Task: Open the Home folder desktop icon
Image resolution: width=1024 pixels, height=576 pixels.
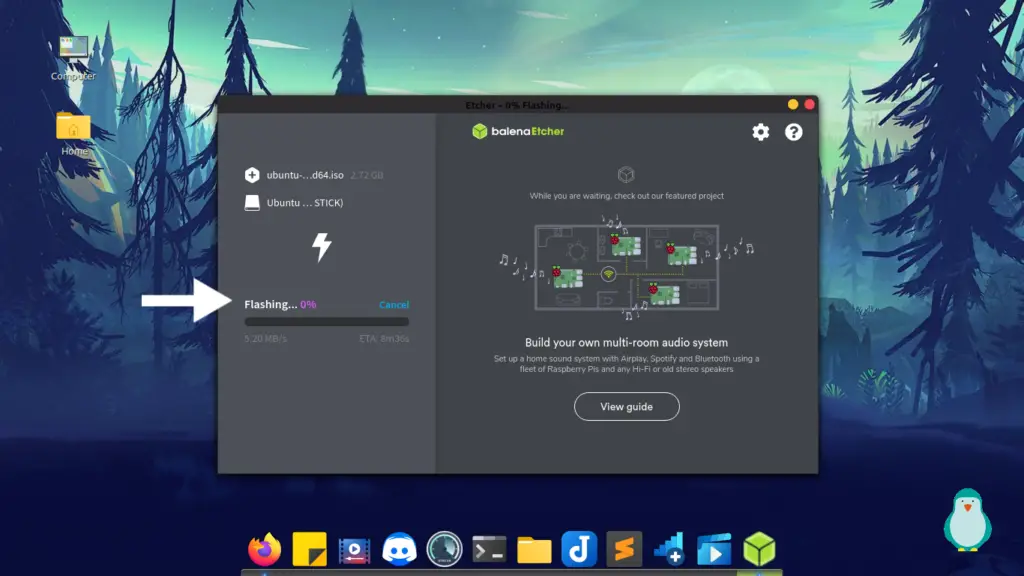Action: pyautogui.click(x=74, y=133)
